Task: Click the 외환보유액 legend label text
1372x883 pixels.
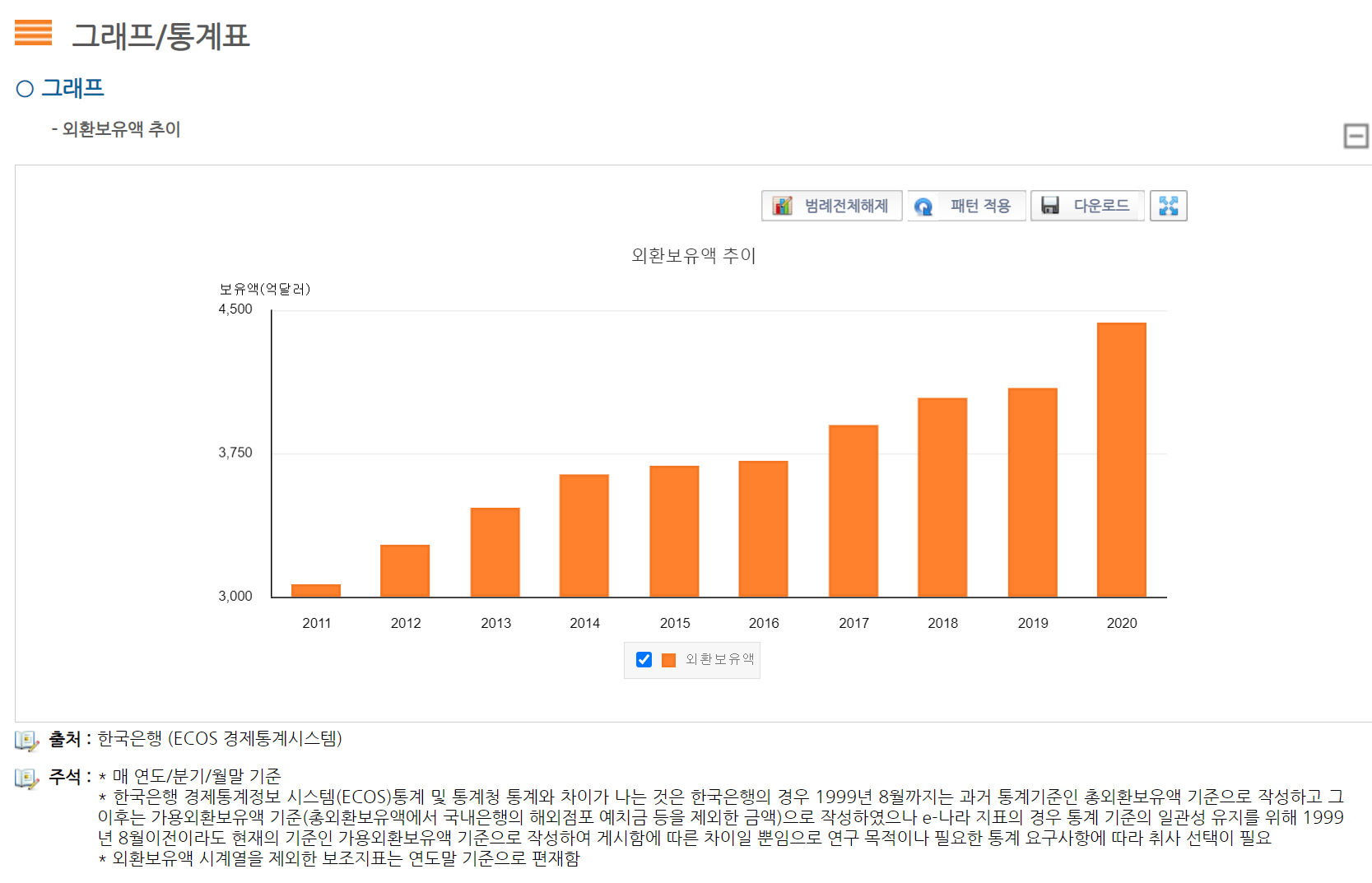Action: point(719,660)
